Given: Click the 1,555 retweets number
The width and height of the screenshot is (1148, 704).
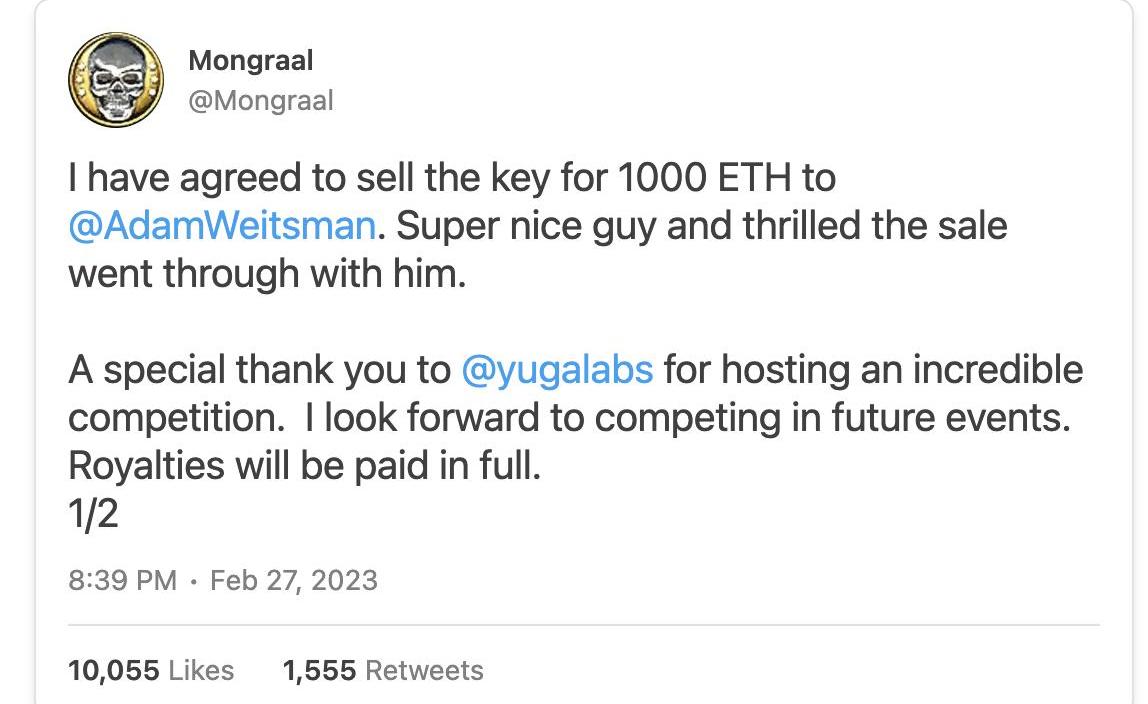Looking at the screenshot, I should point(319,670).
